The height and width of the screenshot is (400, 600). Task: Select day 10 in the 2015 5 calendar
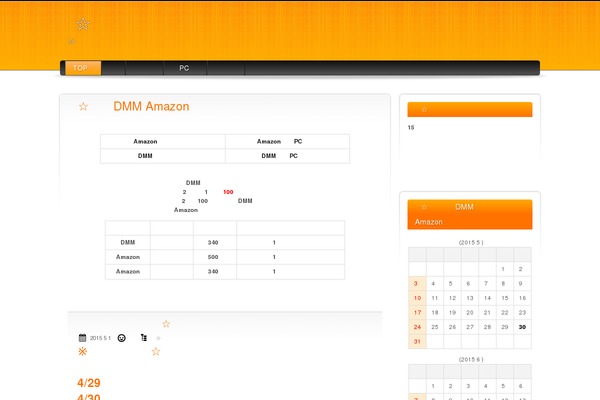click(417, 298)
